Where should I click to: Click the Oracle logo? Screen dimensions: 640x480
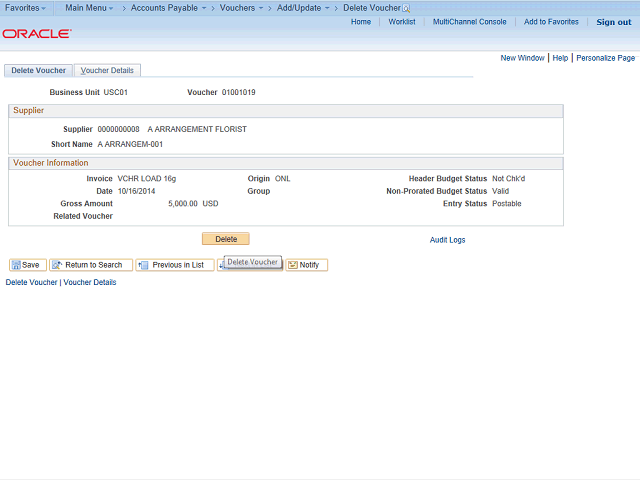(37, 33)
